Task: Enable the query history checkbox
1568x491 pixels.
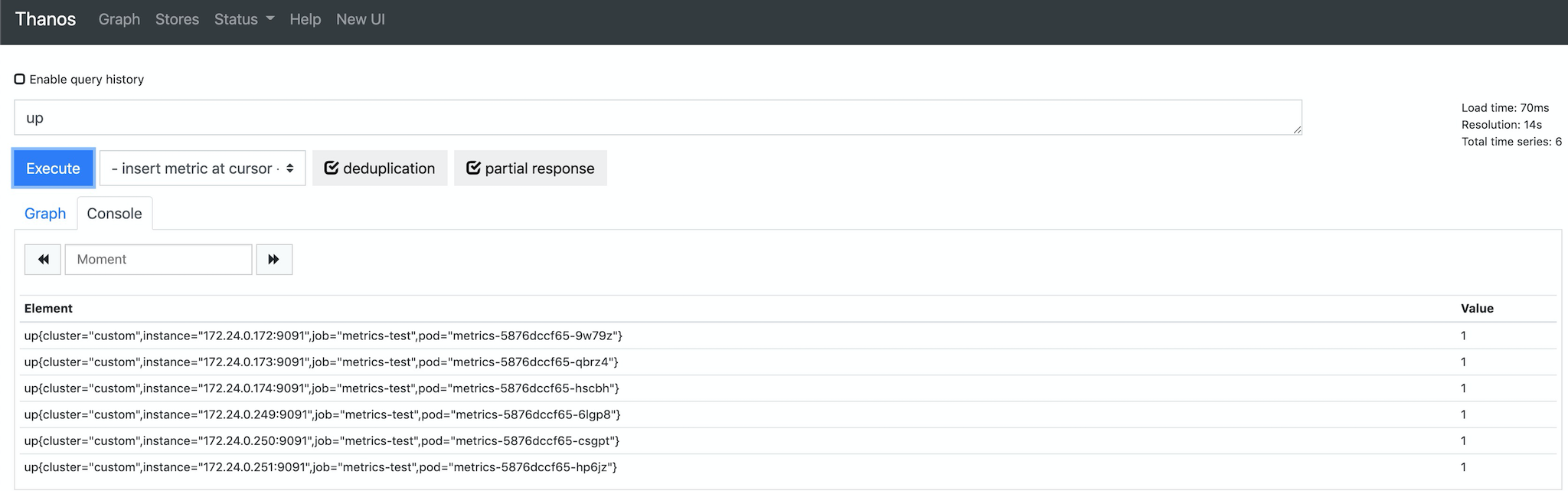Action: point(20,79)
